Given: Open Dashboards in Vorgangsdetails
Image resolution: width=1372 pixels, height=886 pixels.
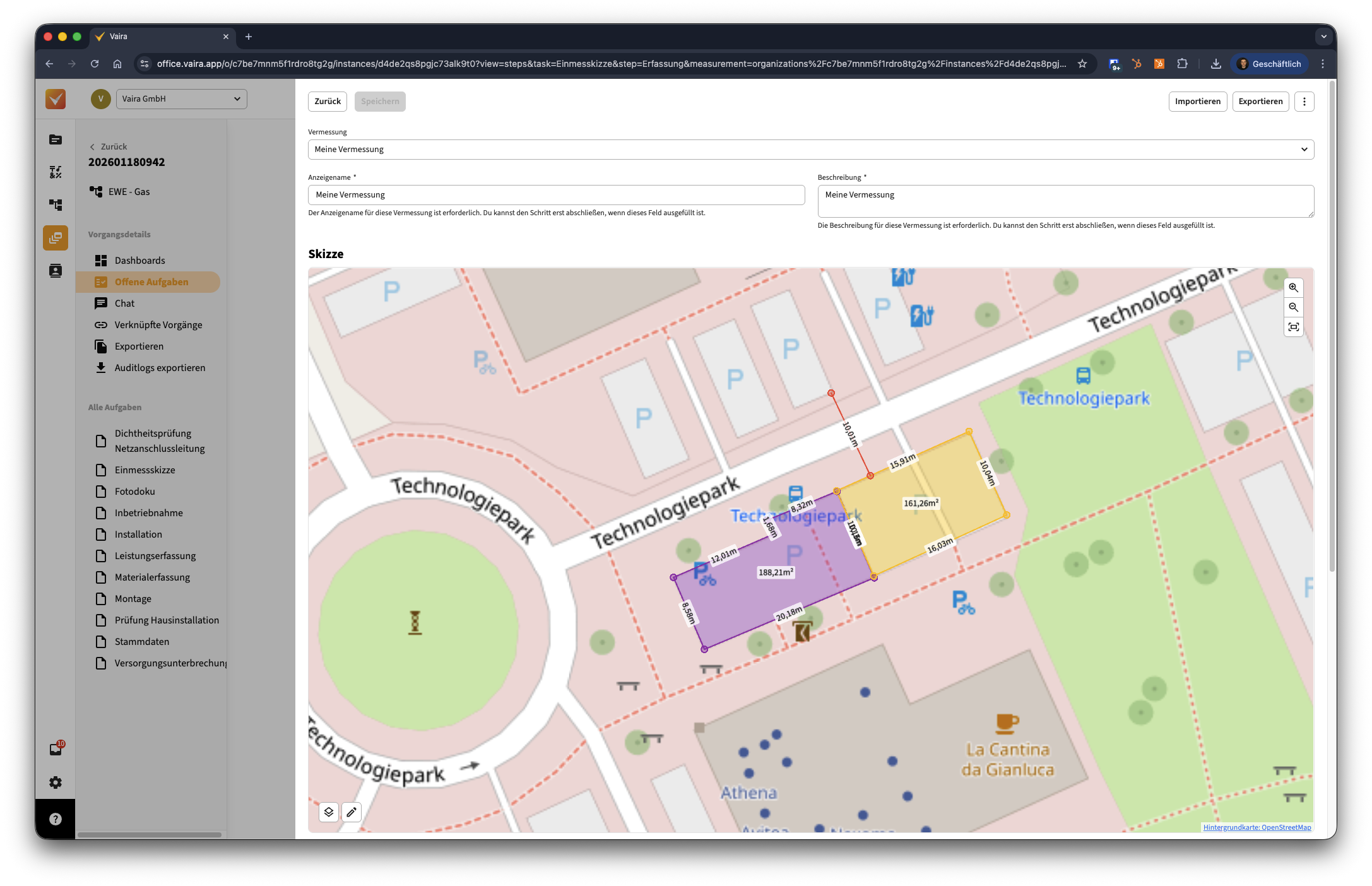Looking at the screenshot, I should 139,261.
